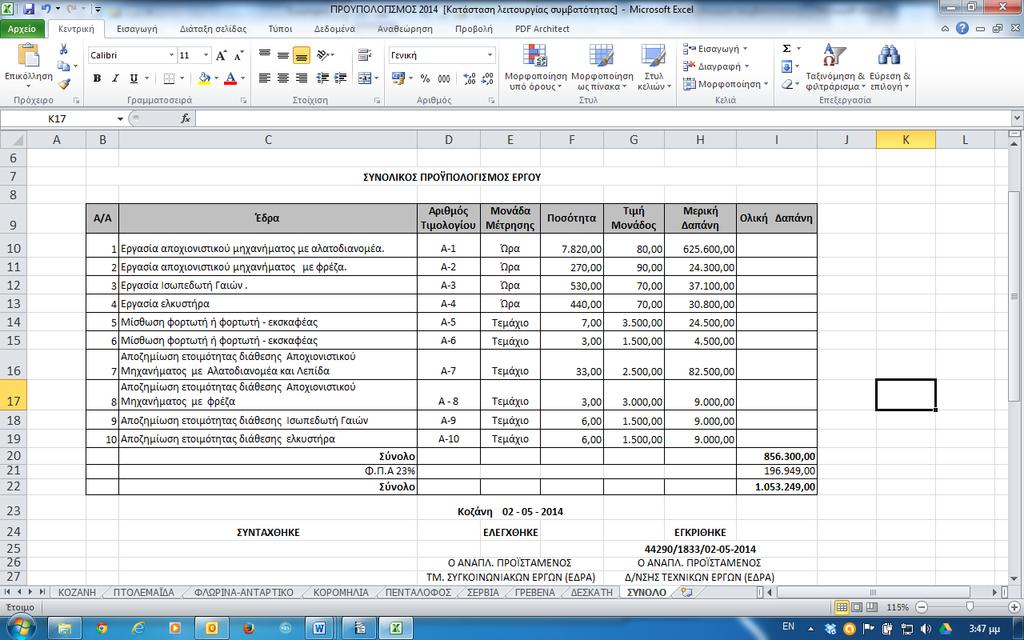The width and height of the screenshot is (1024, 640).
Task: Switch to the Εισαγωγή ribbon tab
Action: (x=137, y=29)
